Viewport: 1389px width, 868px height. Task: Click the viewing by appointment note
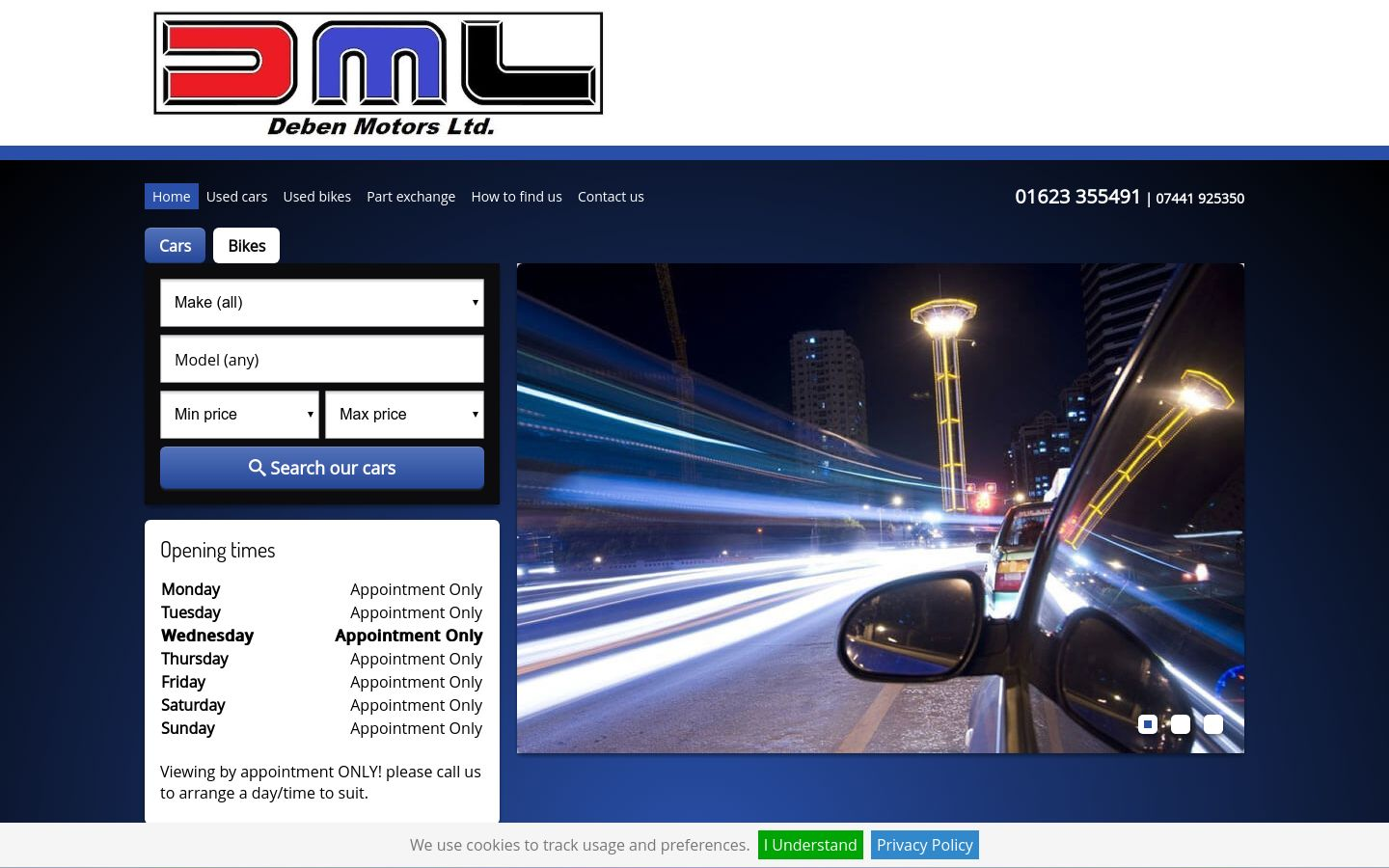[x=320, y=782]
